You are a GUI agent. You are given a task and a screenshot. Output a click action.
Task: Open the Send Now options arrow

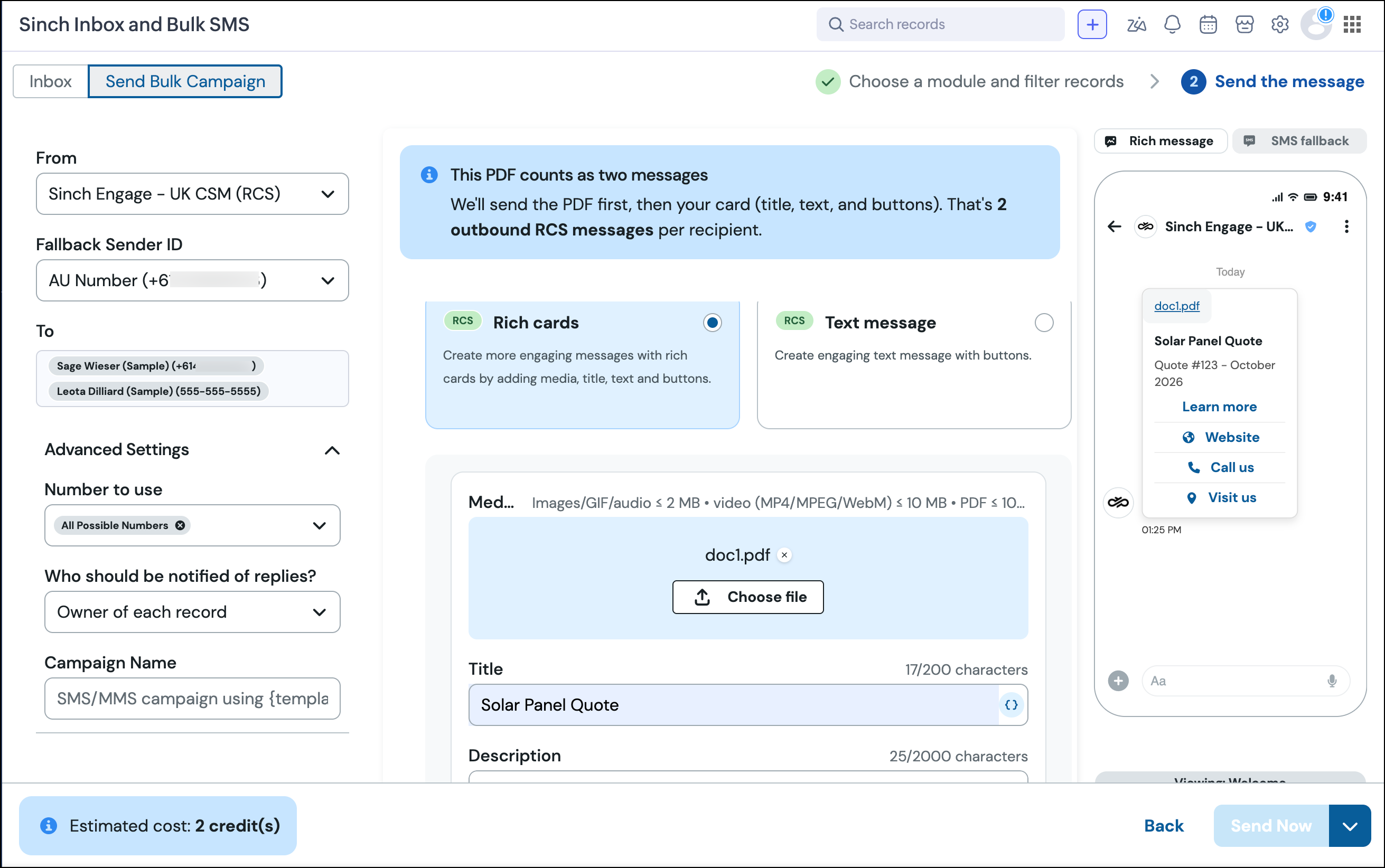(1350, 825)
